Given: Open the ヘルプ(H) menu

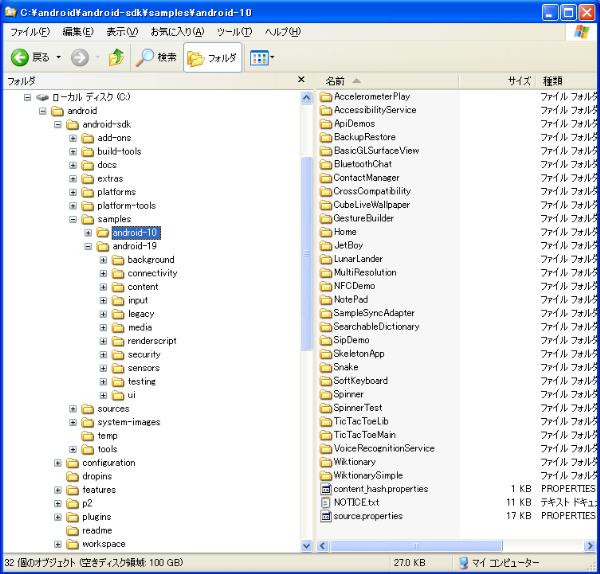Looking at the screenshot, I should coord(283,32).
